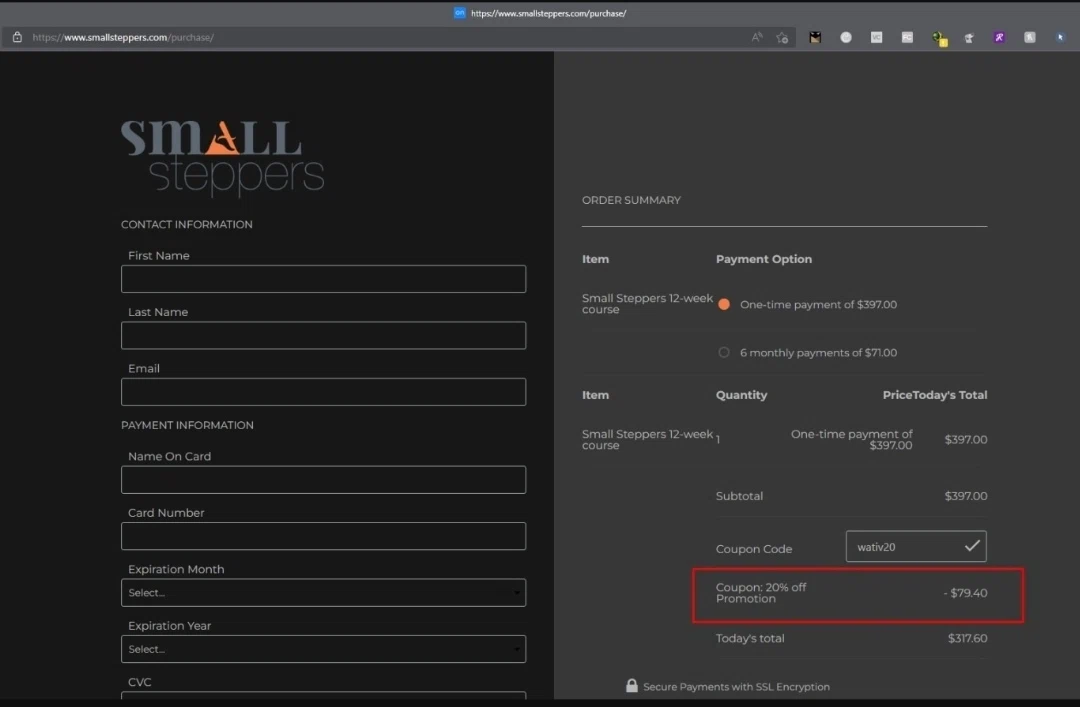The height and width of the screenshot is (707, 1080).
Task: Click the 'Coupon: 20% off Promotion' text
Action: pos(760,593)
